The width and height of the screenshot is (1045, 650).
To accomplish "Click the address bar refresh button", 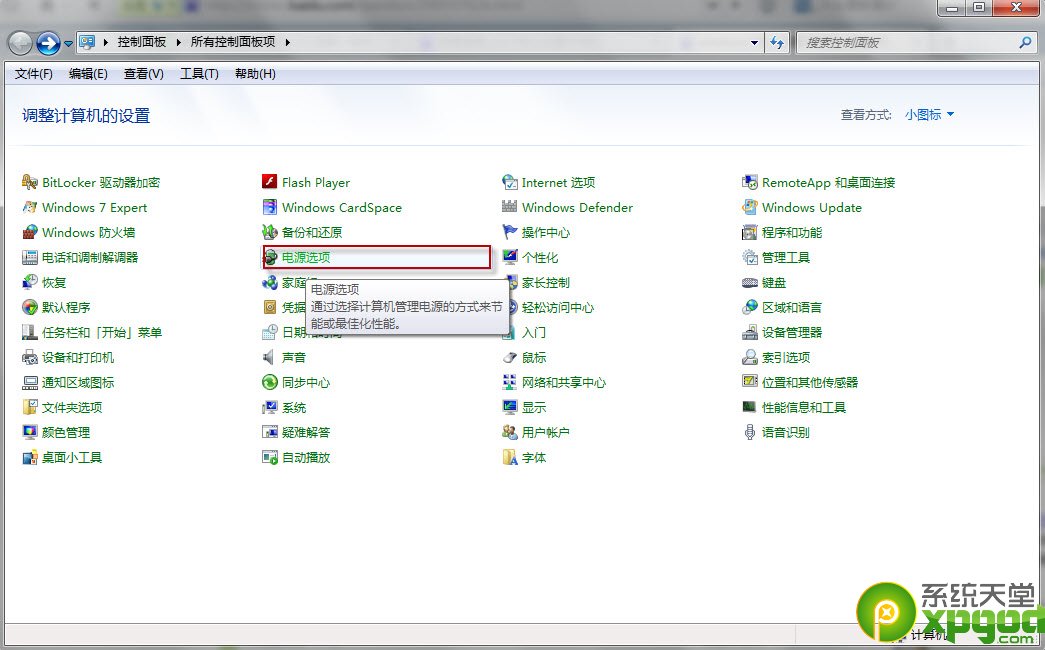I will [x=778, y=43].
